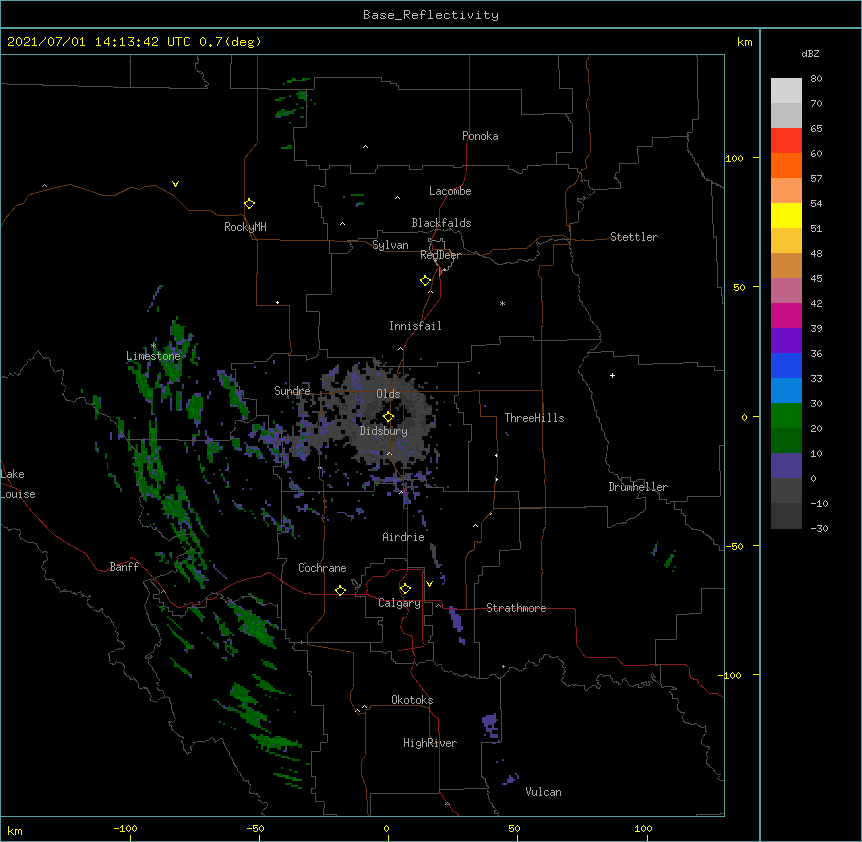
Task: Click the yellow diamond marker south of RedDeer
Action: point(425,281)
